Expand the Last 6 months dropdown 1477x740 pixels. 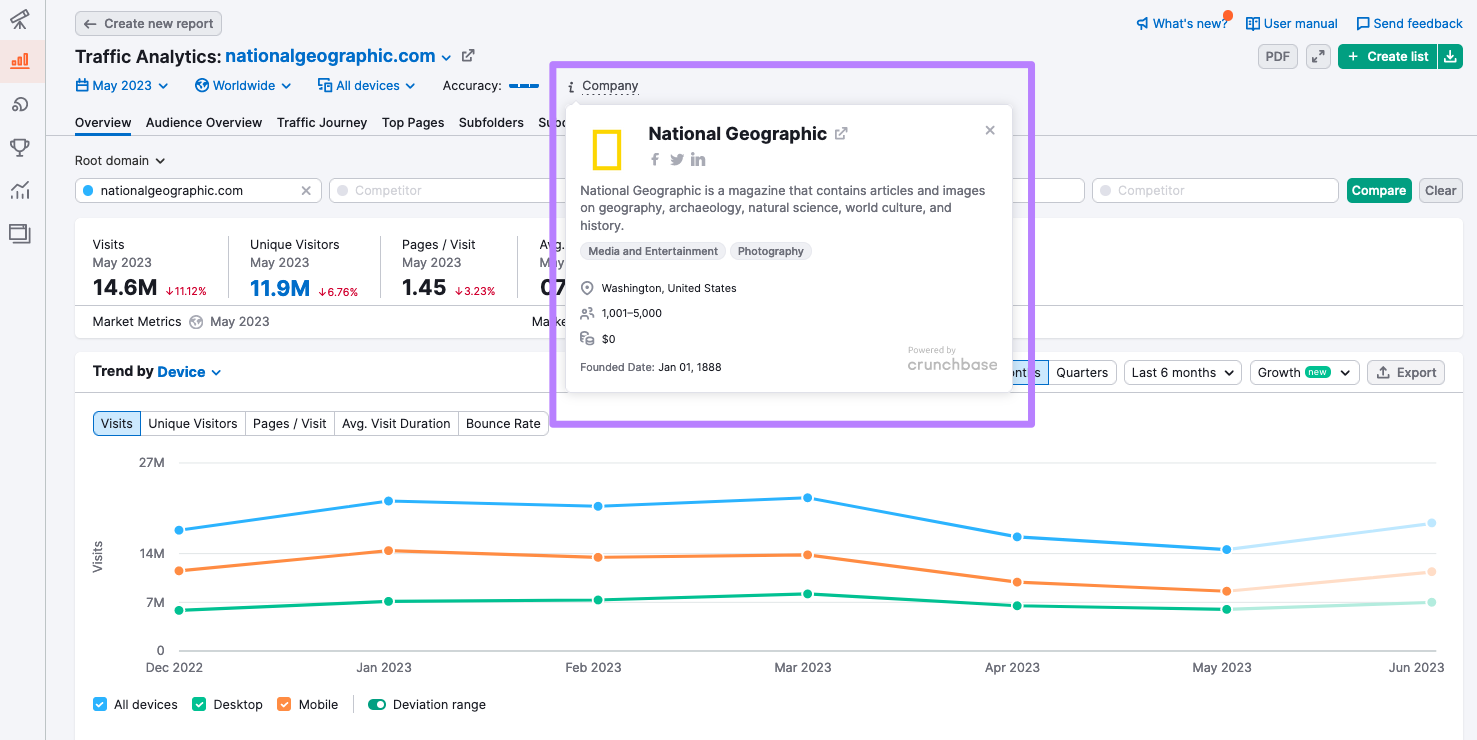click(1182, 372)
